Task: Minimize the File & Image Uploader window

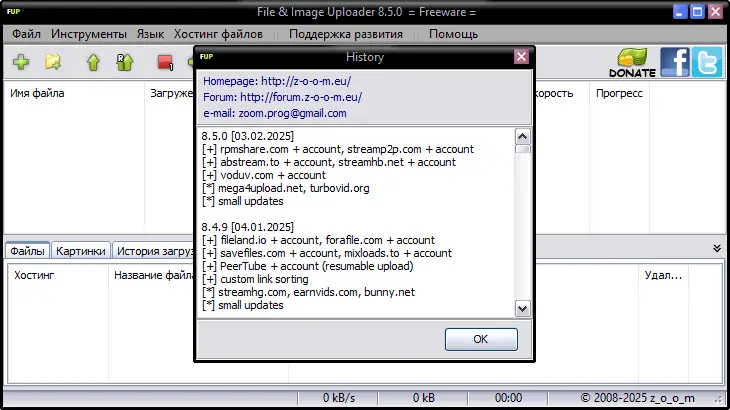Action: pos(680,12)
